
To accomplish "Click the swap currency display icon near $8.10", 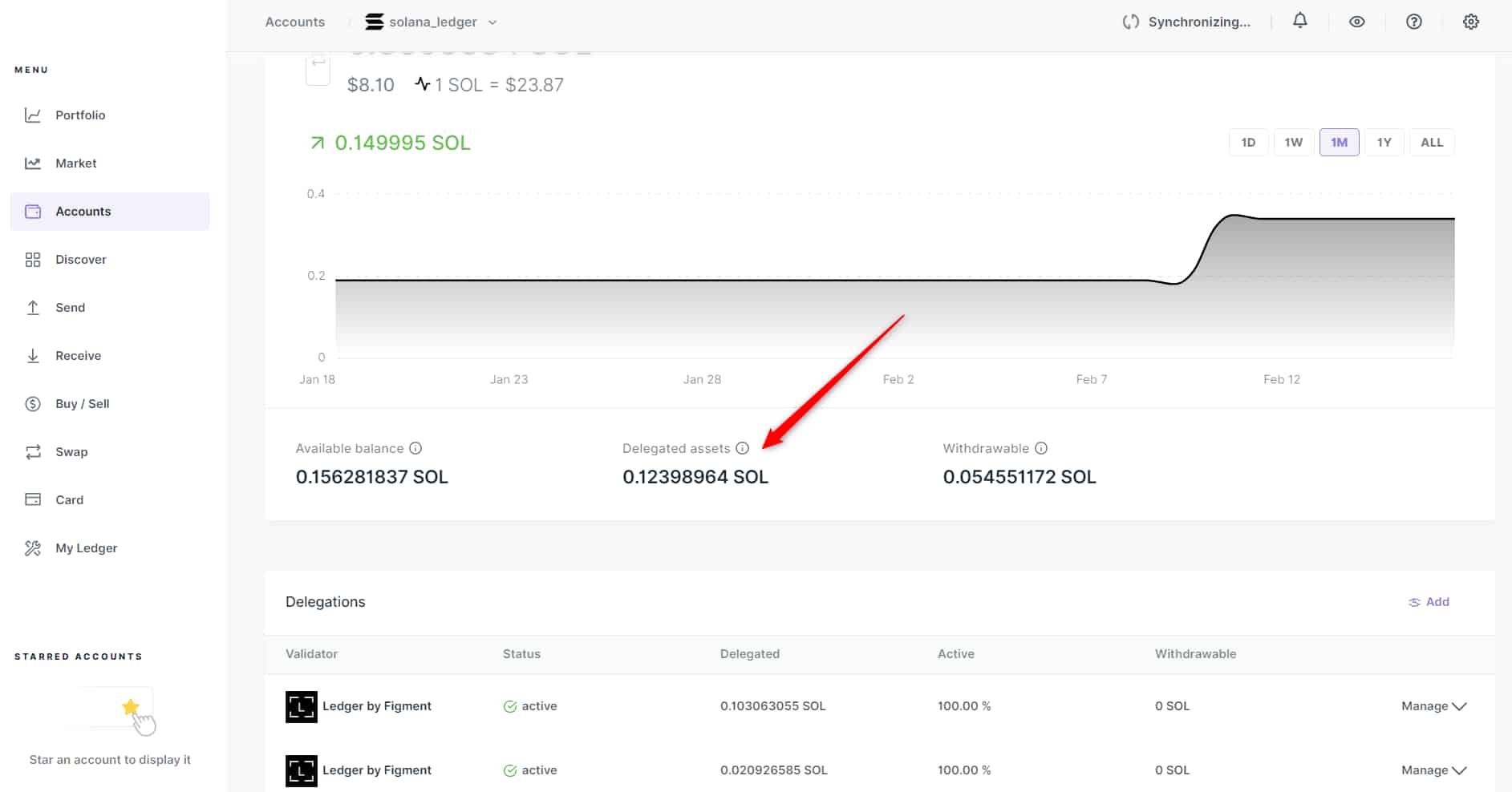I will pos(318,69).
